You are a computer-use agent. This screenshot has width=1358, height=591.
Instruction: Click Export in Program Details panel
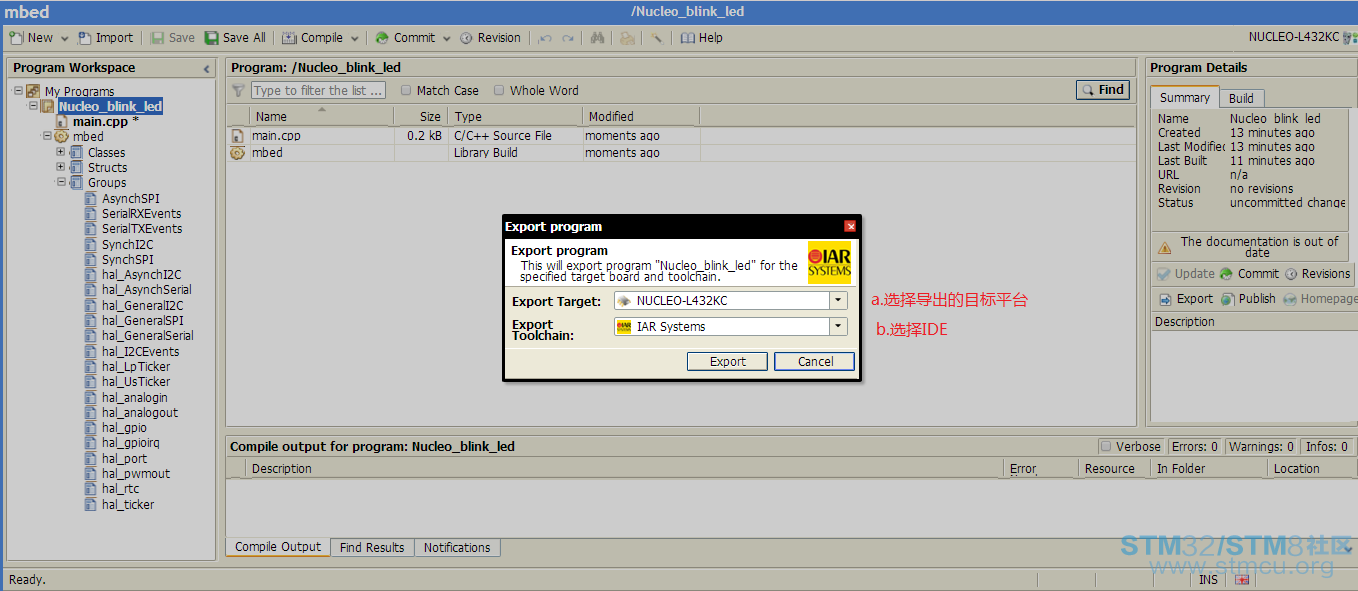click(1186, 299)
